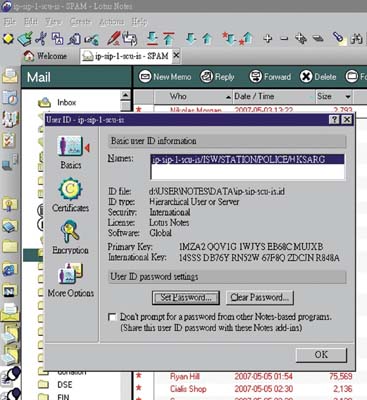Click the Clear Password button
Viewport: 367px width, 400px height.
click(260, 297)
